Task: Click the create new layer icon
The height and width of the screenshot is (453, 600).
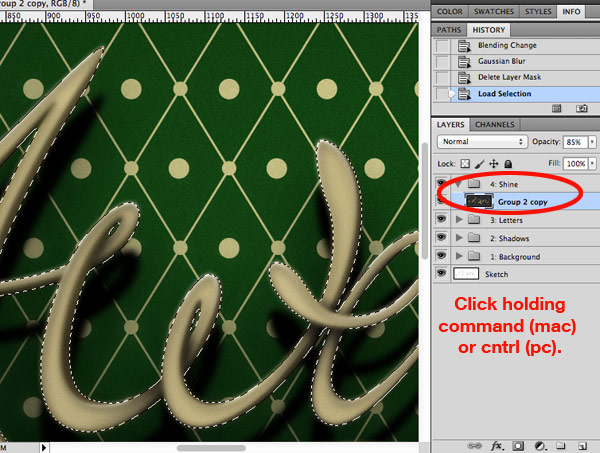Action: pos(582,446)
